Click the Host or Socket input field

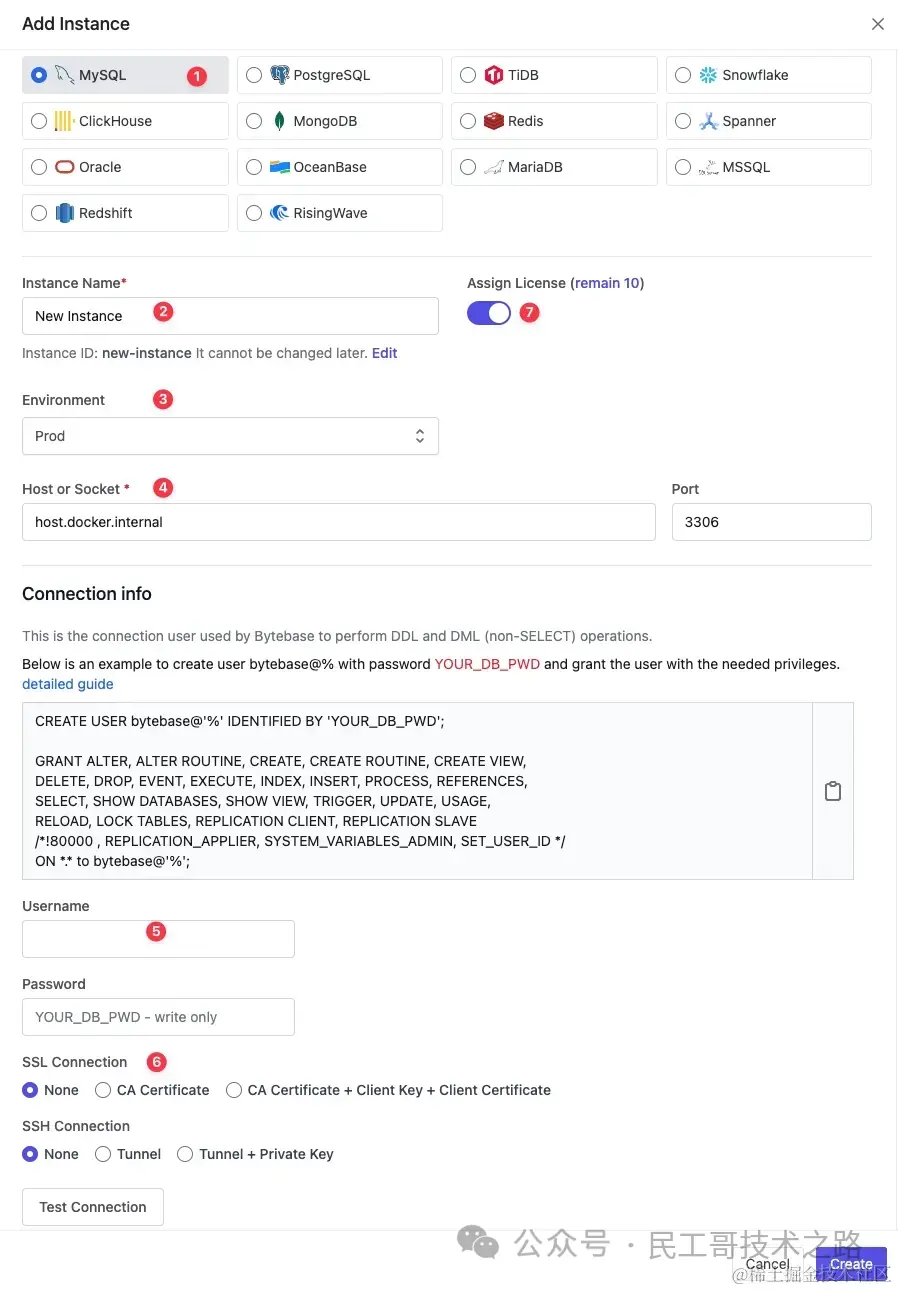[339, 522]
